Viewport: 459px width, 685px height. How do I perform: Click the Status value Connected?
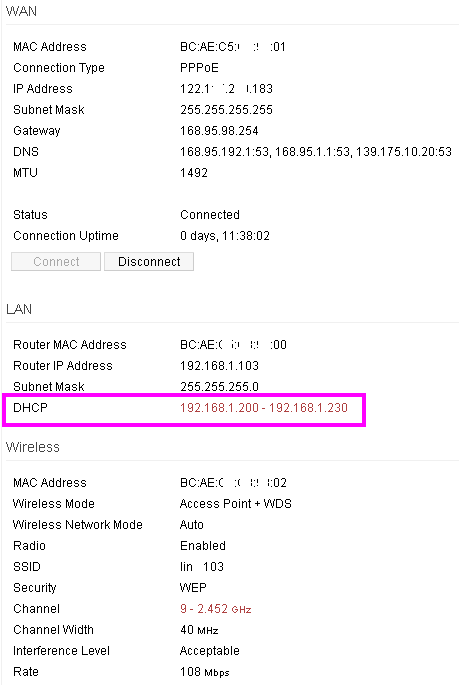pos(210,214)
